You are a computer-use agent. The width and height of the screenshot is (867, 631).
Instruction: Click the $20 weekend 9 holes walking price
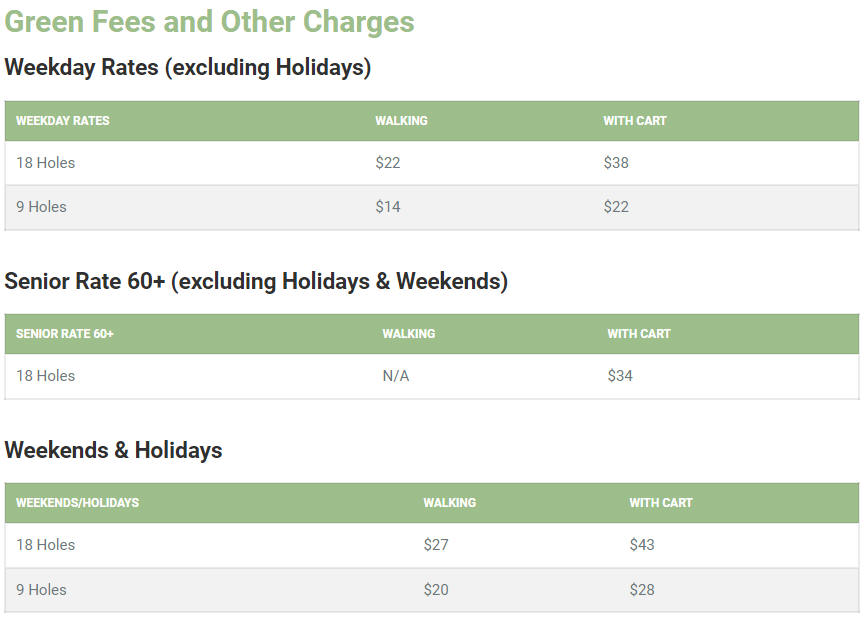point(436,590)
